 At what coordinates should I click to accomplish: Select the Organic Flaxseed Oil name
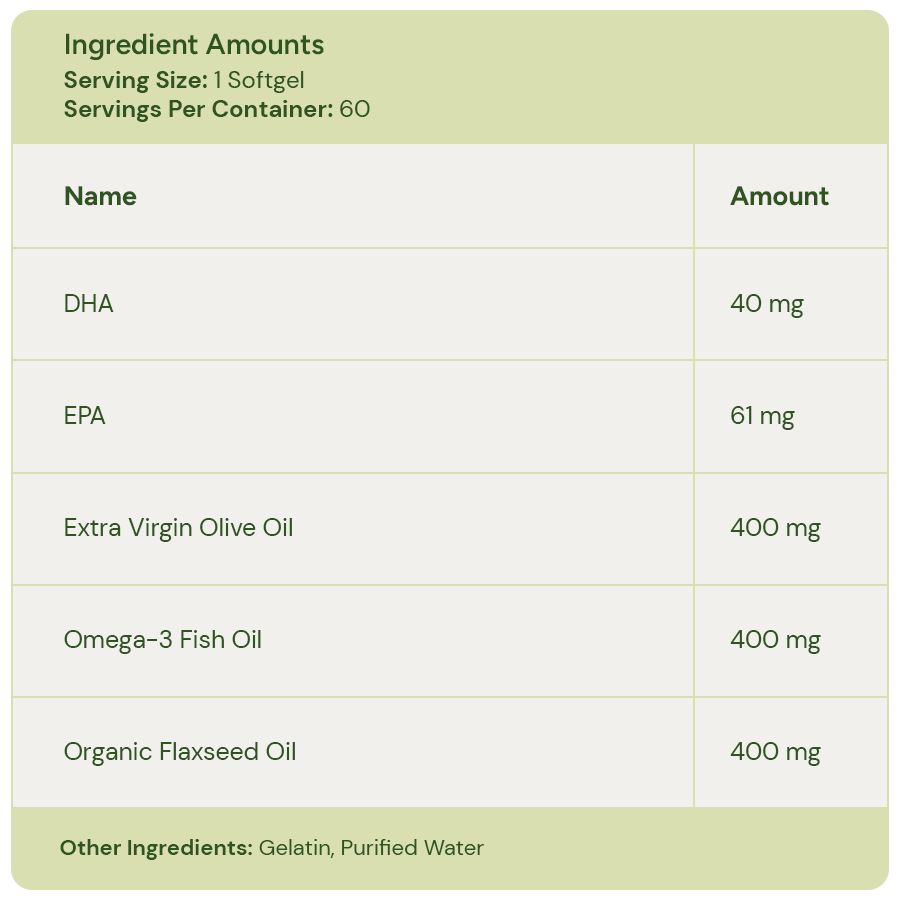tap(180, 752)
